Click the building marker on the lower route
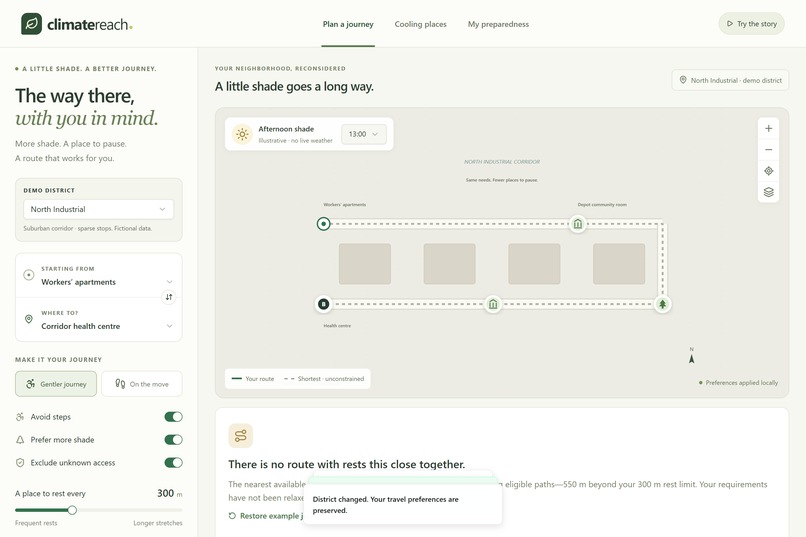Viewport: 806px width, 537px height. tap(493, 304)
